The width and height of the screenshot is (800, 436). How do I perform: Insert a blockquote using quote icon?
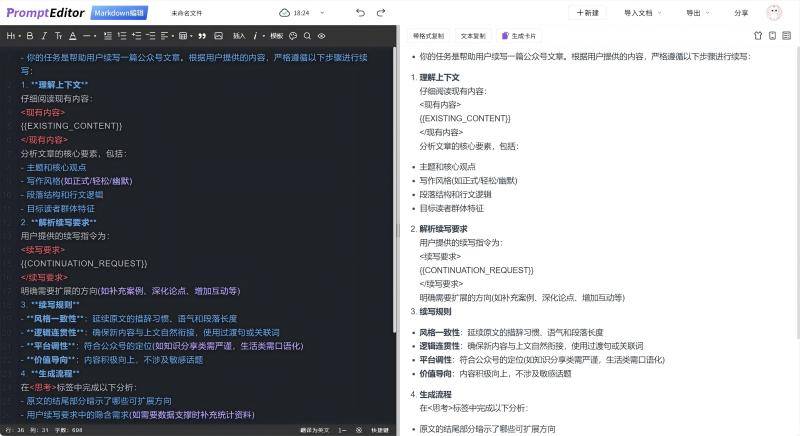point(203,35)
